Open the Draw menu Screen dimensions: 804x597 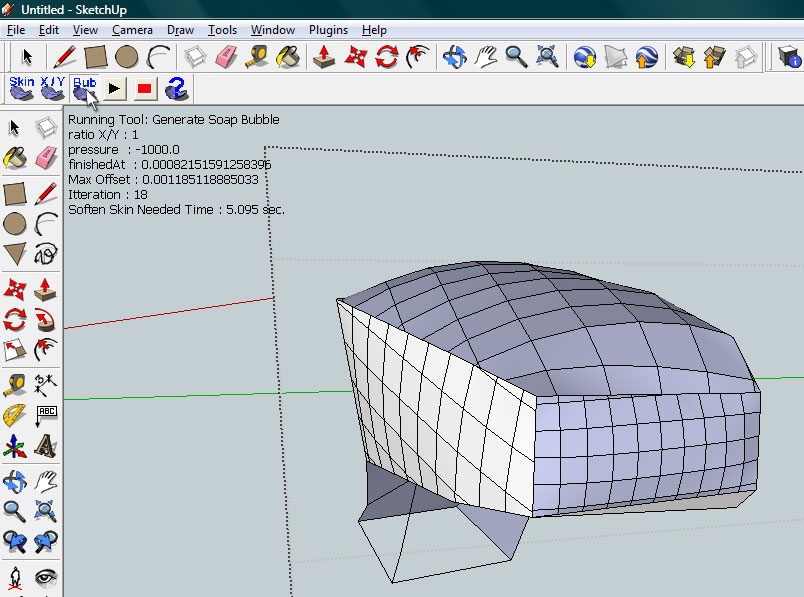(181, 30)
